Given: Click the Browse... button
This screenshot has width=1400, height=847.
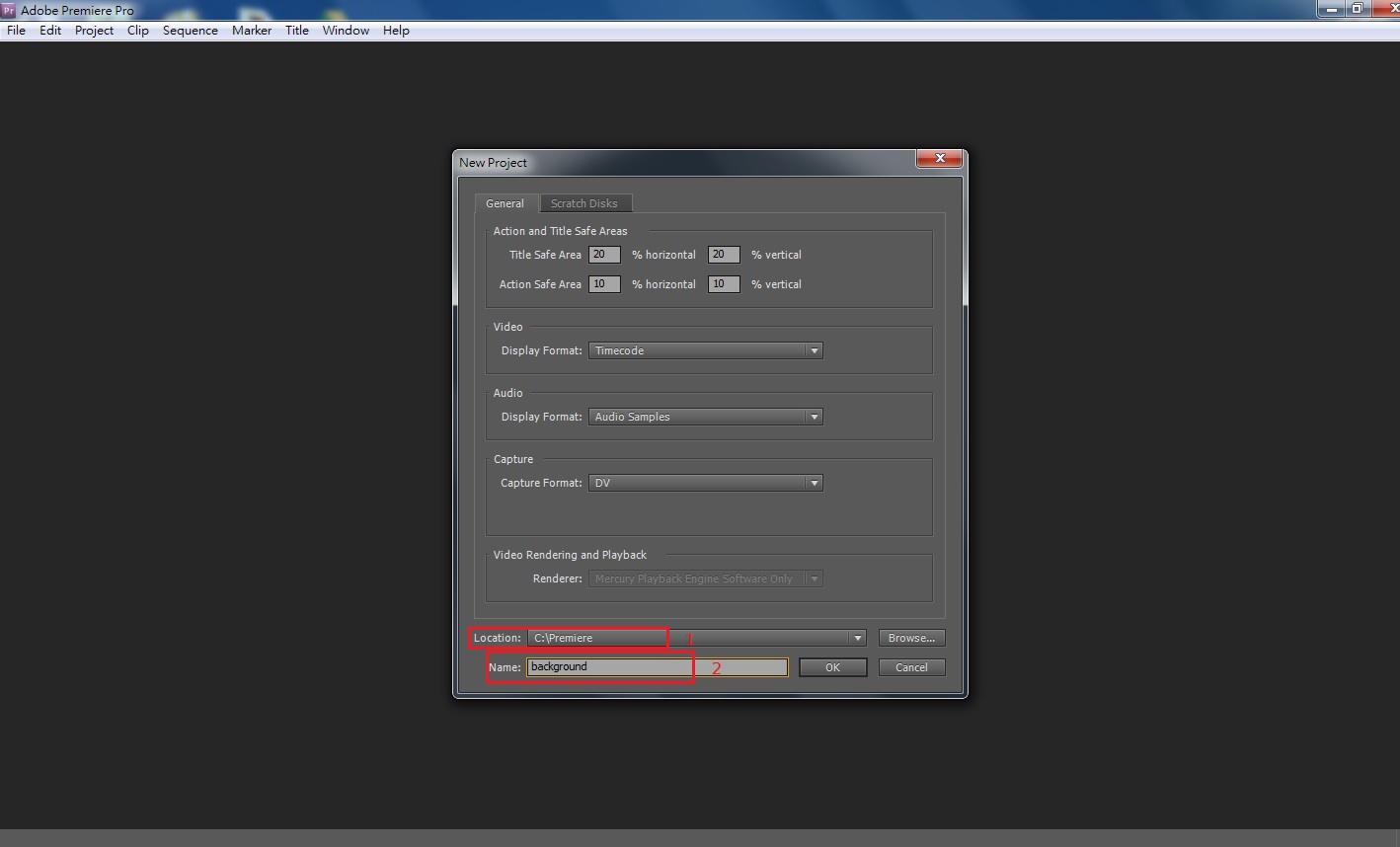Looking at the screenshot, I should pyautogui.click(x=910, y=638).
